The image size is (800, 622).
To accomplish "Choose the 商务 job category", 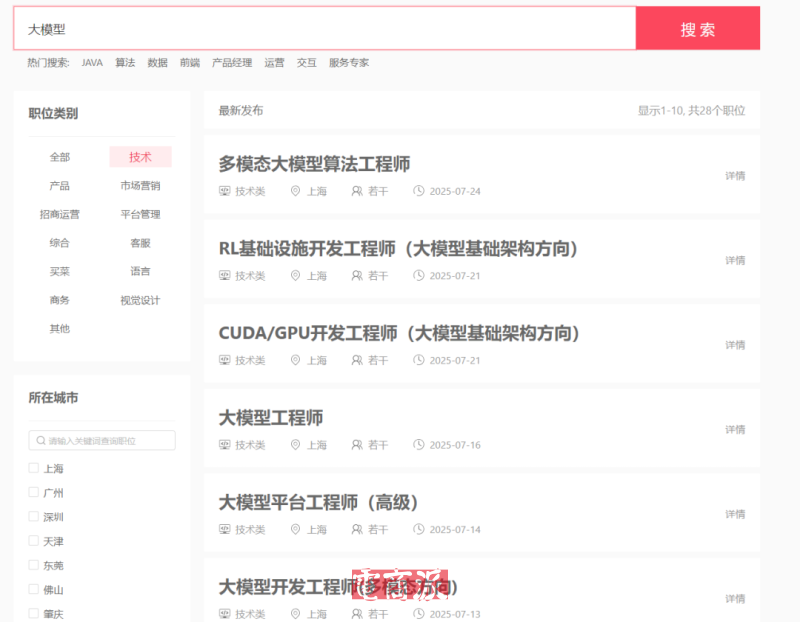I will click(x=60, y=300).
